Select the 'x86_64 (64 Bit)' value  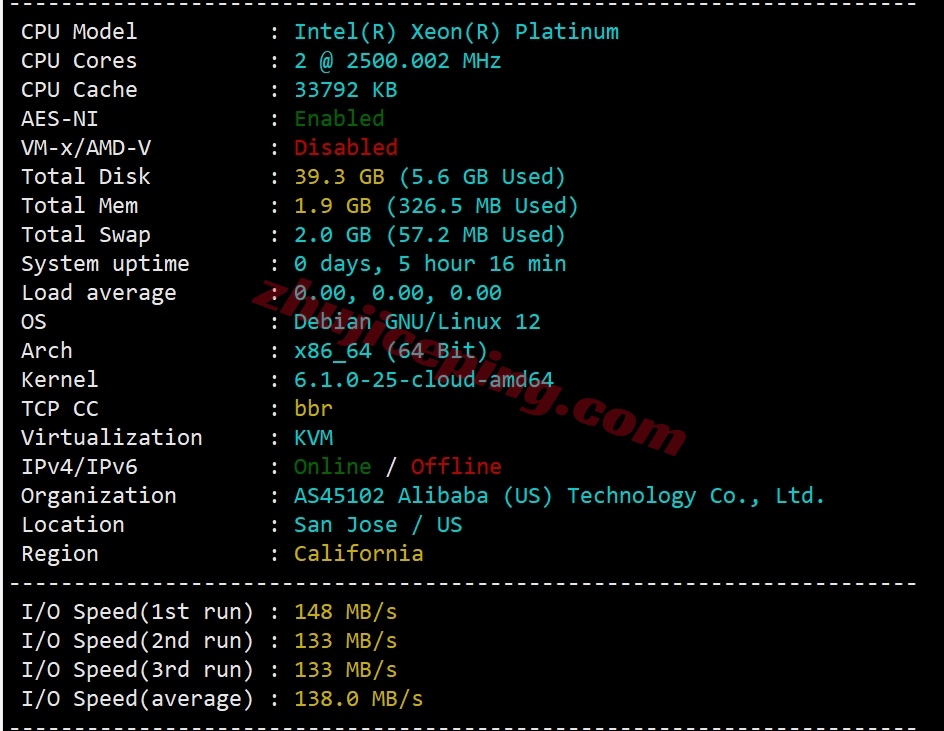tap(391, 350)
